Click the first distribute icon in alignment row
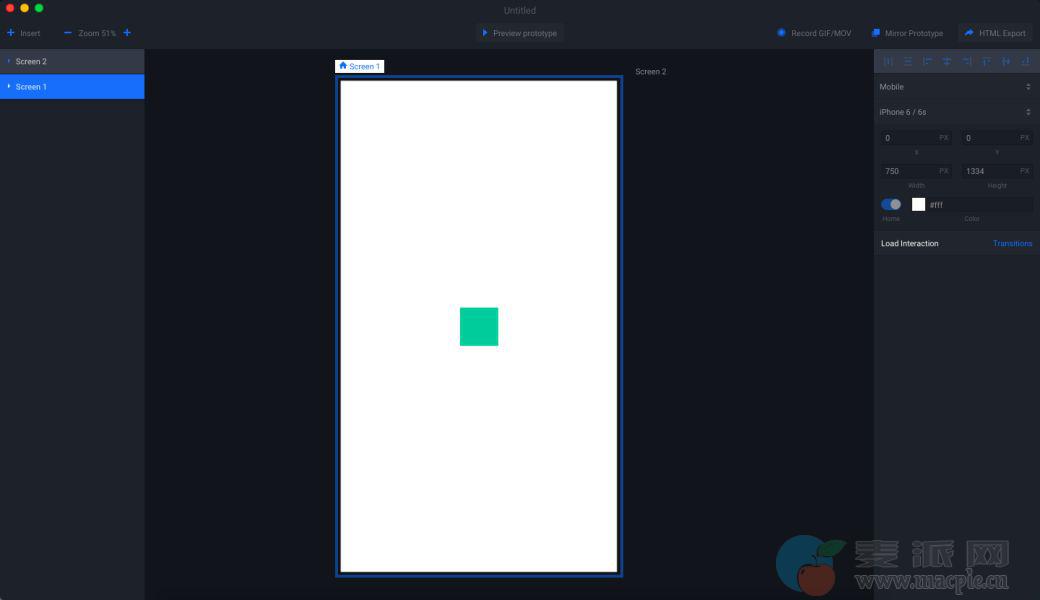The height and width of the screenshot is (600, 1040). tap(888, 61)
